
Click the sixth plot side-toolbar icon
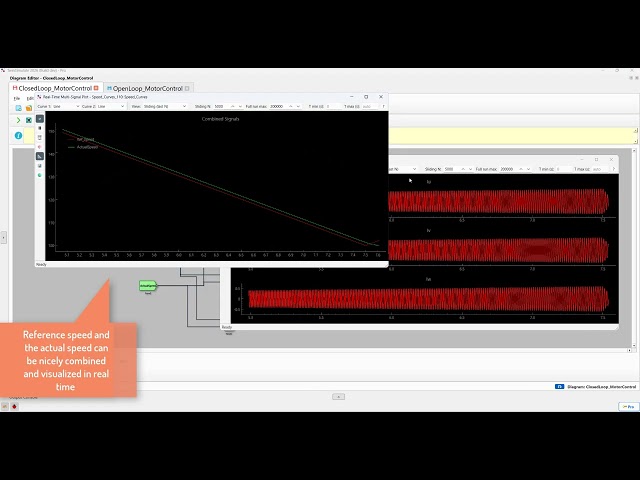tap(40, 166)
